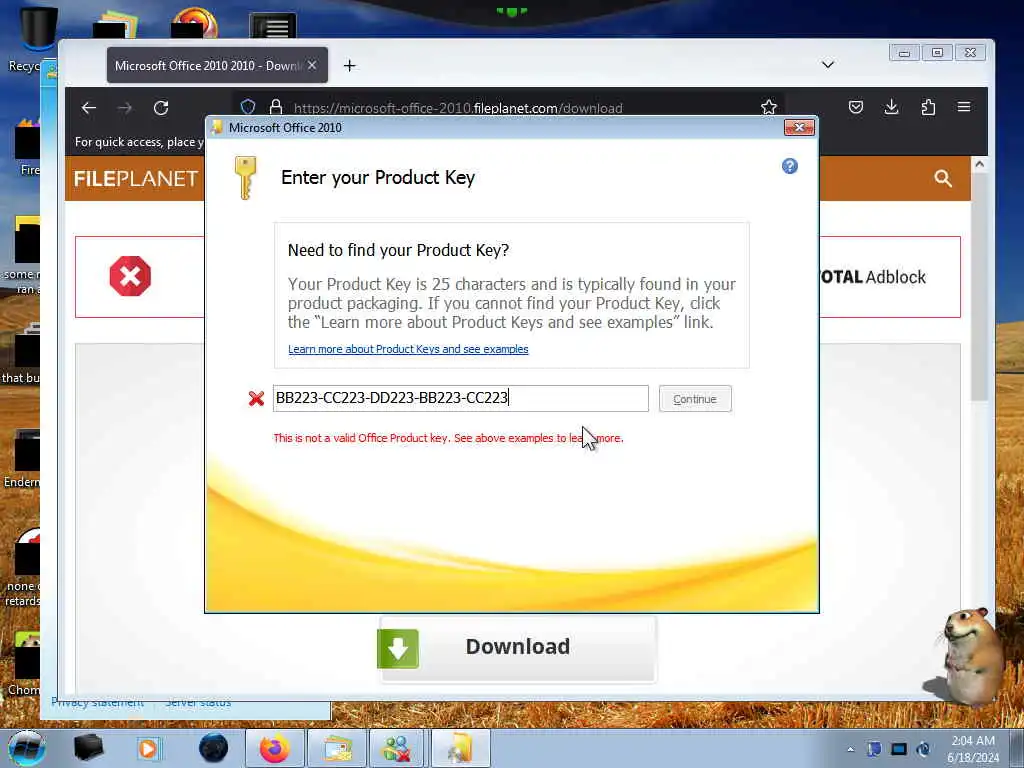Click the red invalid key X mark

pyautogui.click(x=256, y=398)
